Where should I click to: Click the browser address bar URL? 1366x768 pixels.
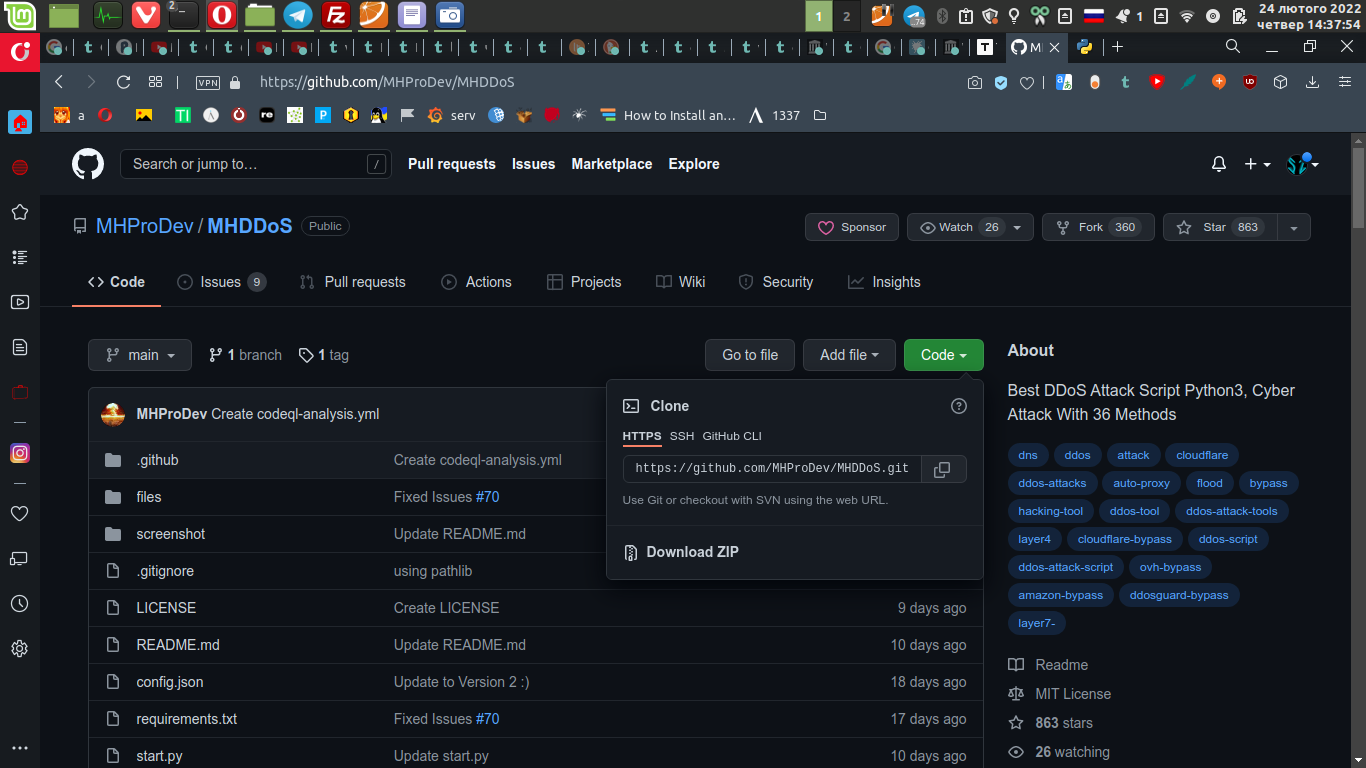[387, 83]
